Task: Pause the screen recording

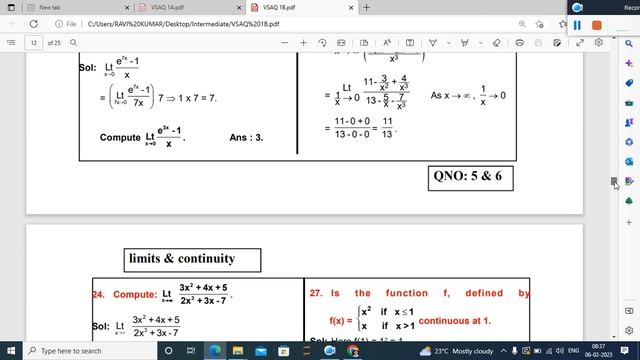Action: pos(577,25)
